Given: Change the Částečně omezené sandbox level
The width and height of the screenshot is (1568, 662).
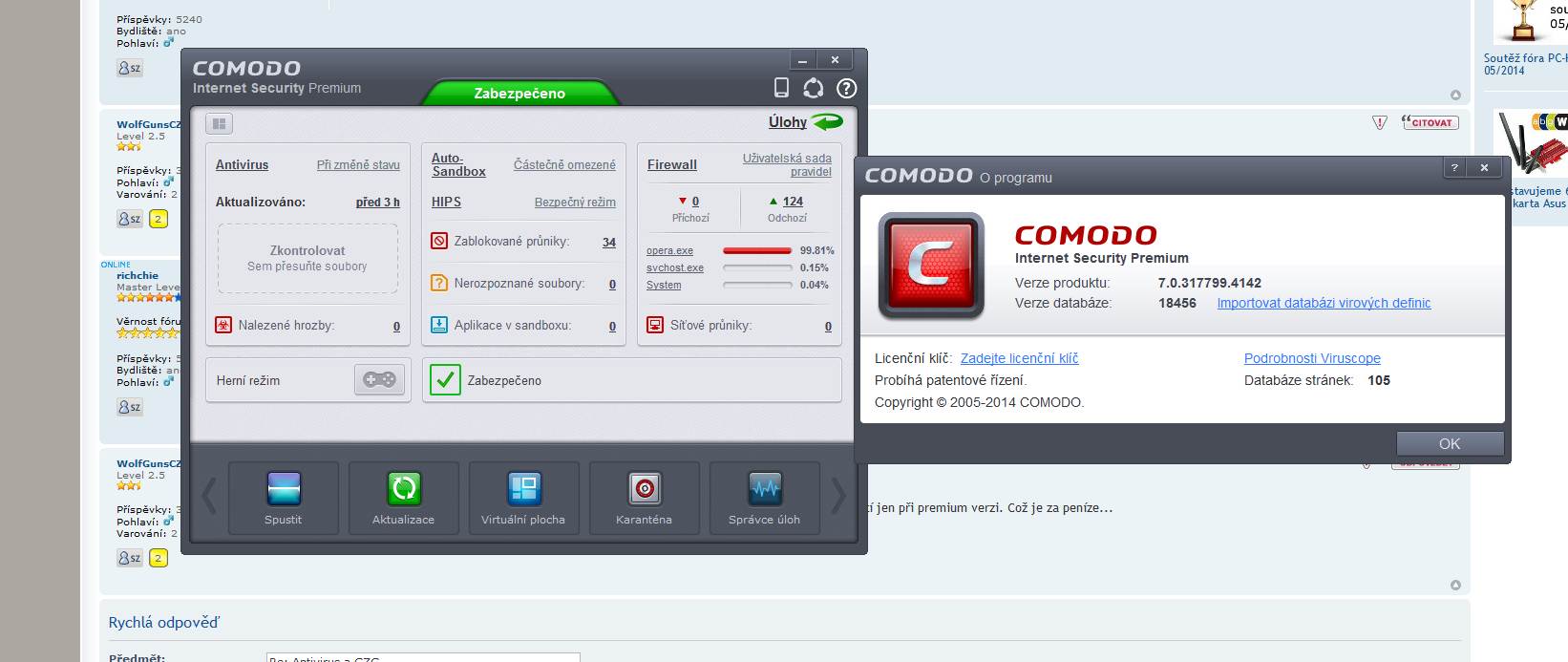Looking at the screenshot, I should 564,164.
